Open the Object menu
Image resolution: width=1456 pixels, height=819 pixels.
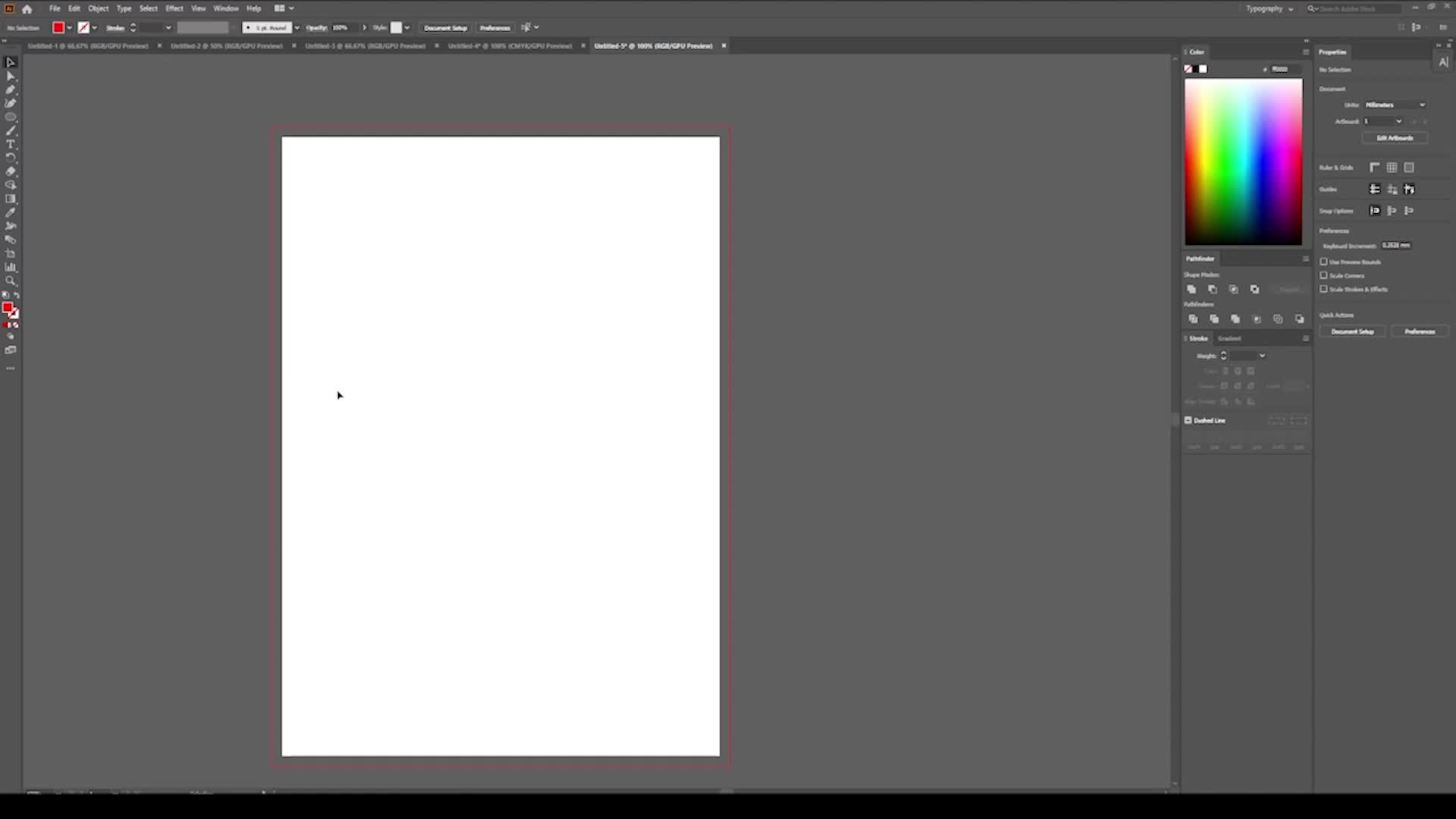point(99,8)
